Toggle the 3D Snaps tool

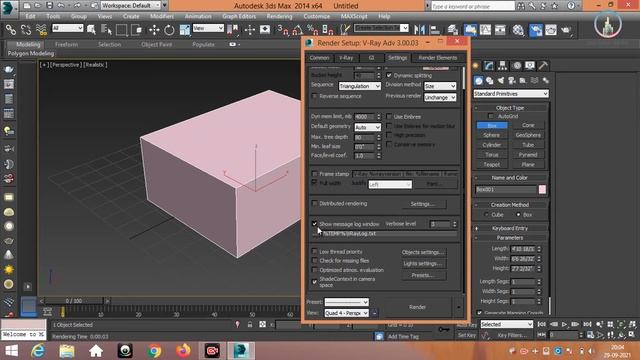(x=282, y=29)
